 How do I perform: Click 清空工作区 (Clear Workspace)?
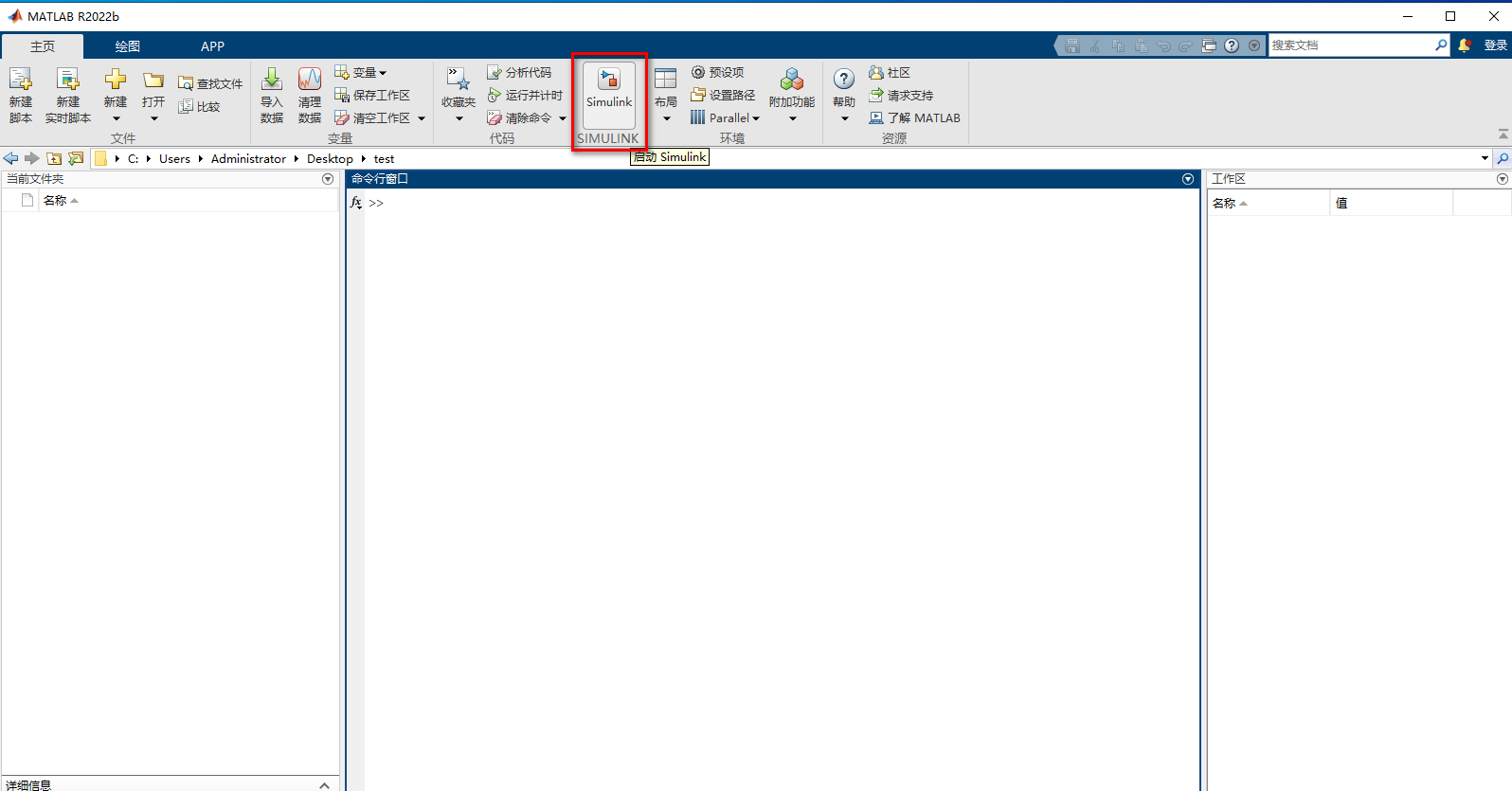click(x=372, y=118)
